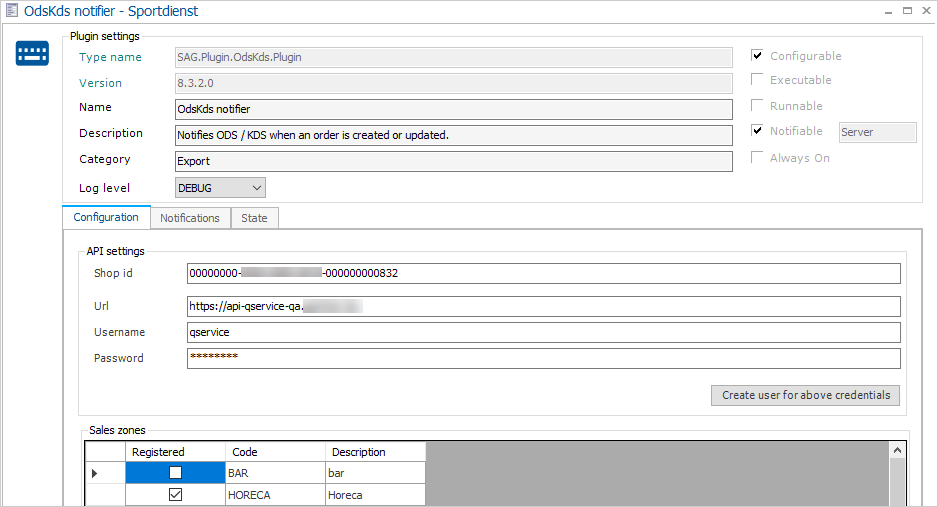Click the Password field
This screenshot has width=938, height=507.
tap(543, 358)
